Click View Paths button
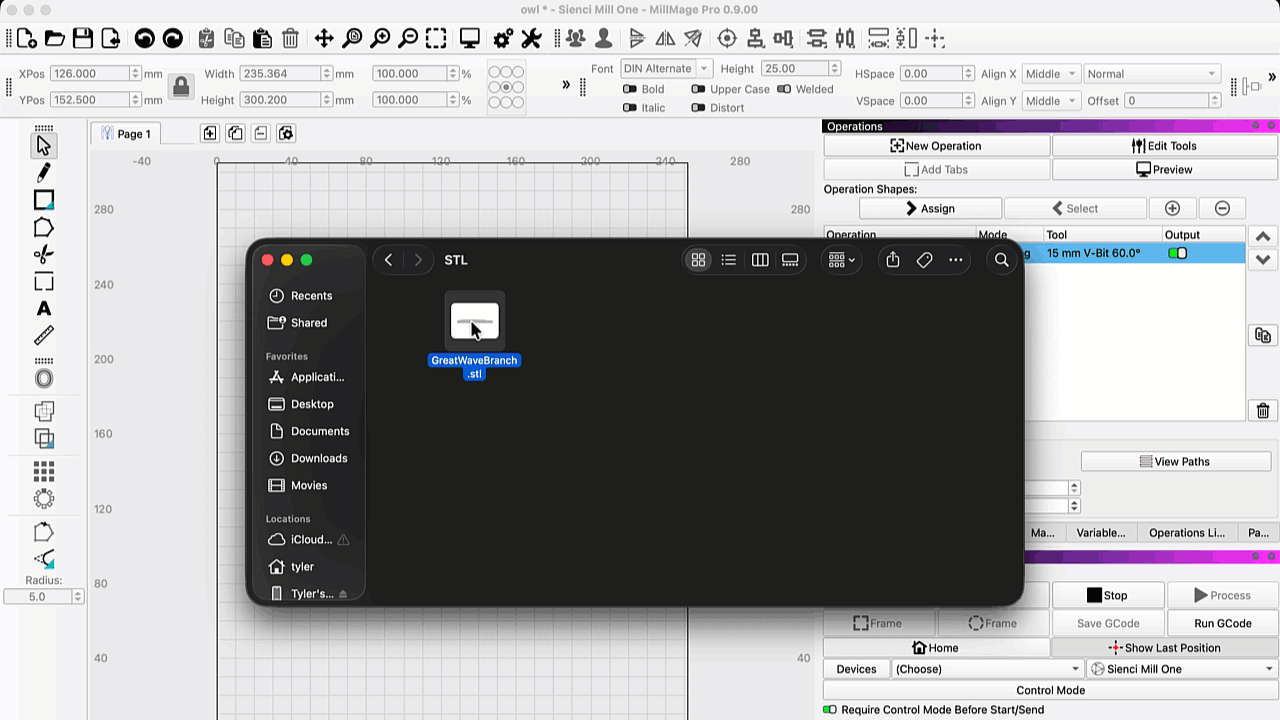Screen dimensions: 1280x720 [1175, 462]
